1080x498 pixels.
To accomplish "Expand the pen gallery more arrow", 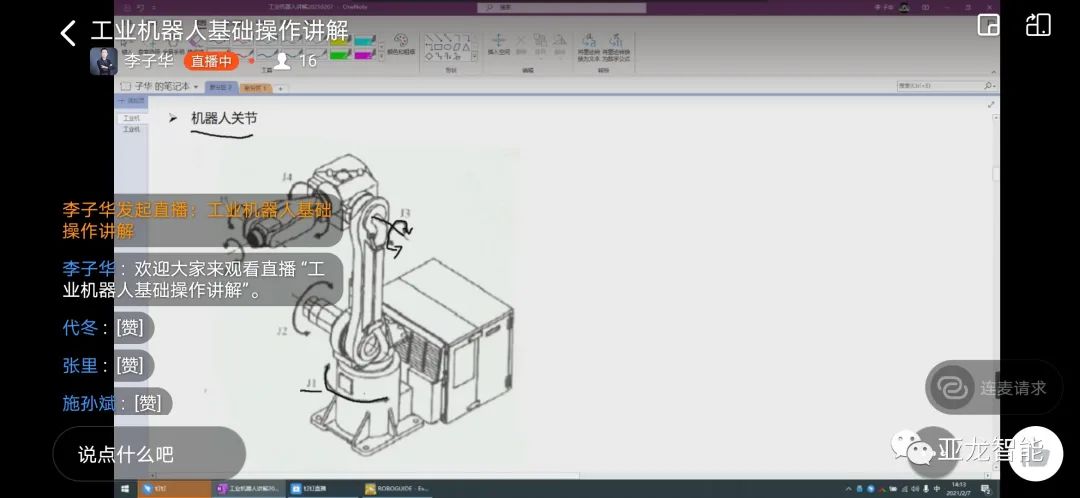I will pos(382,58).
